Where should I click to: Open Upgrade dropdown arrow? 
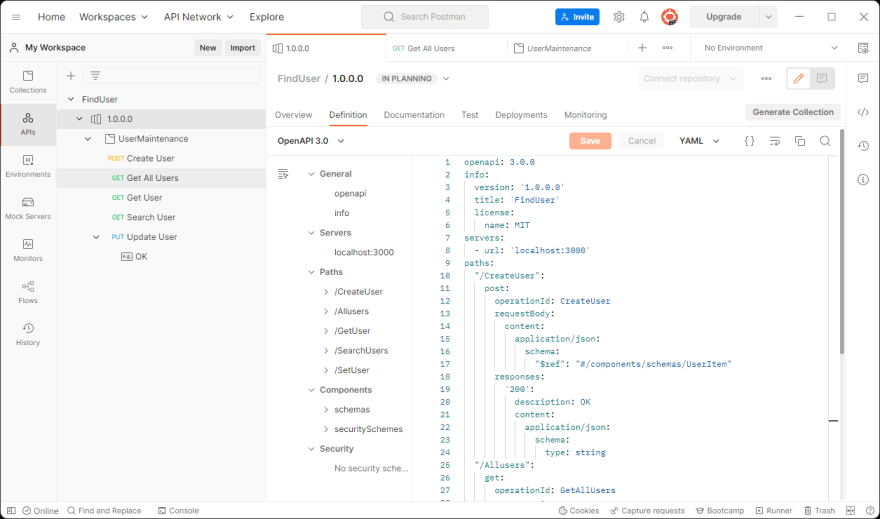click(768, 17)
